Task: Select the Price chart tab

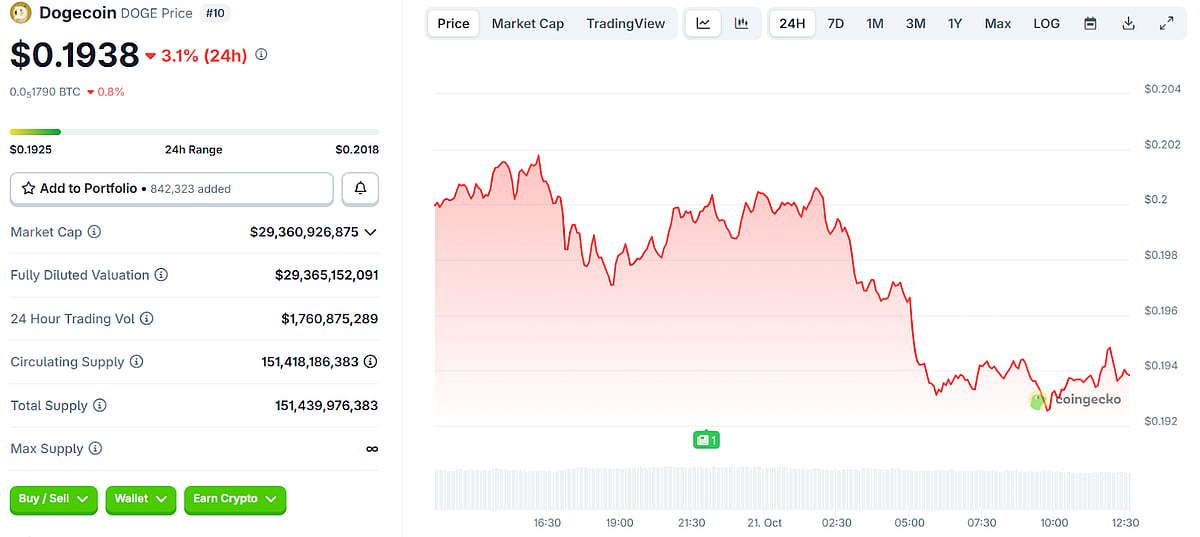Action: click(453, 23)
